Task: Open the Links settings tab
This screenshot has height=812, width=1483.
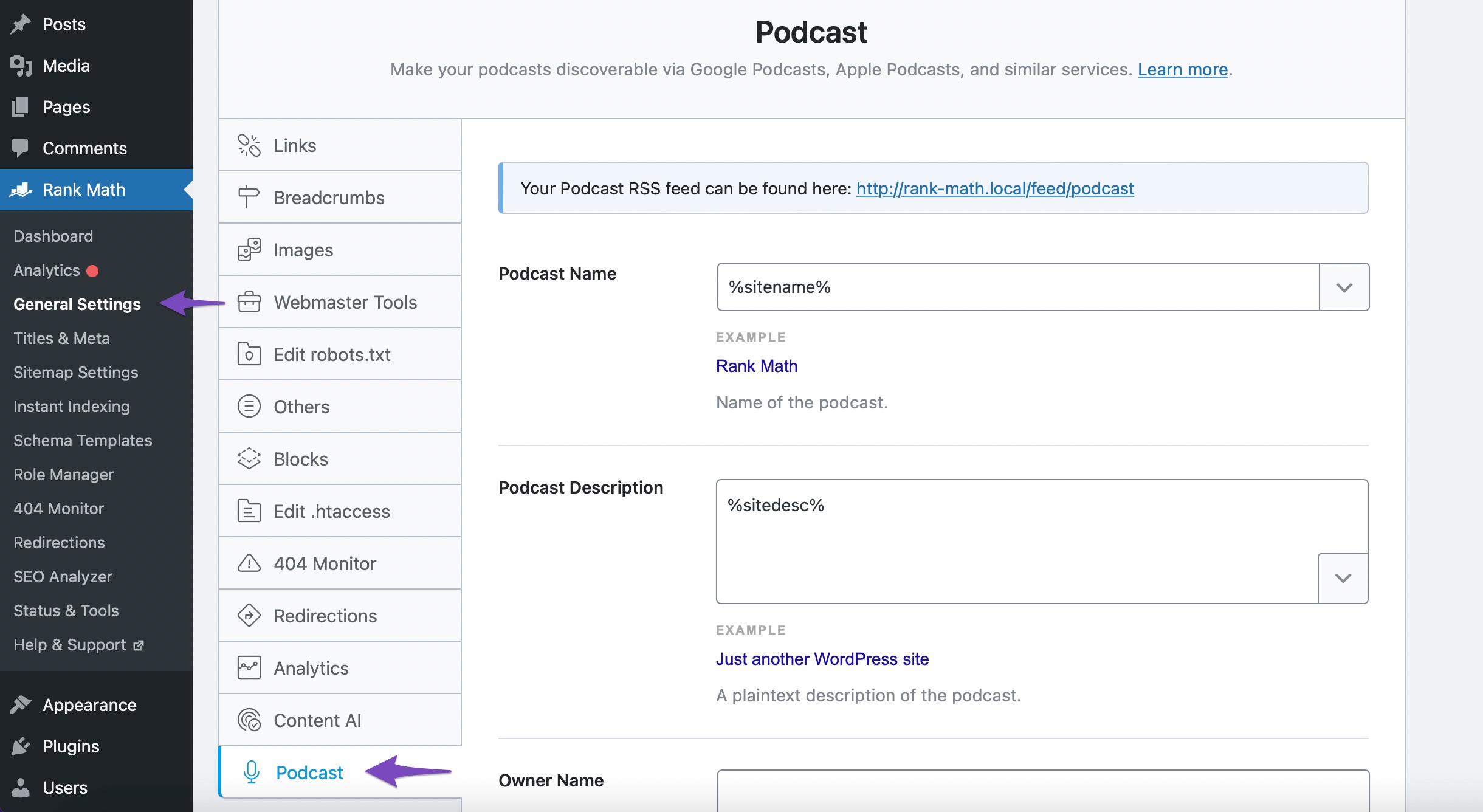Action: [x=340, y=145]
